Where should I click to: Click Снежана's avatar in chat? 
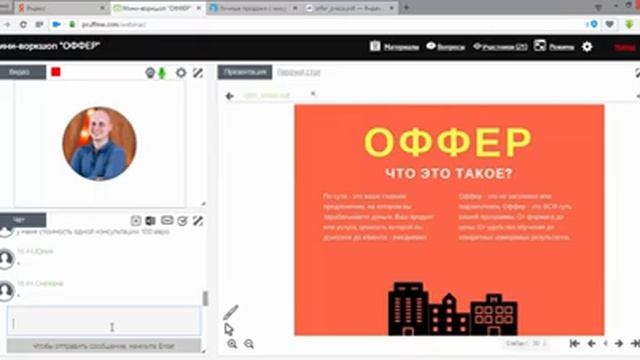[6, 291]
